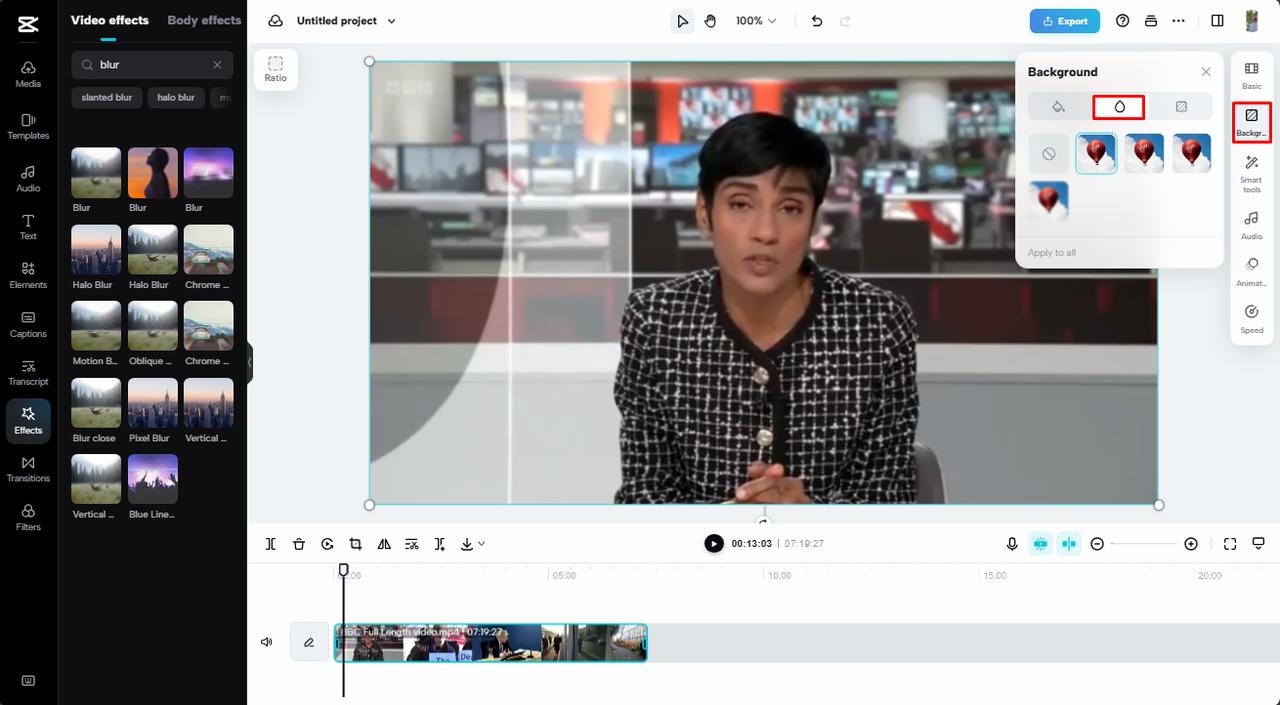Open the project name dropdown arrow
The height and width of the screenshot is (705, 1280).
click(x=391, y=21)
